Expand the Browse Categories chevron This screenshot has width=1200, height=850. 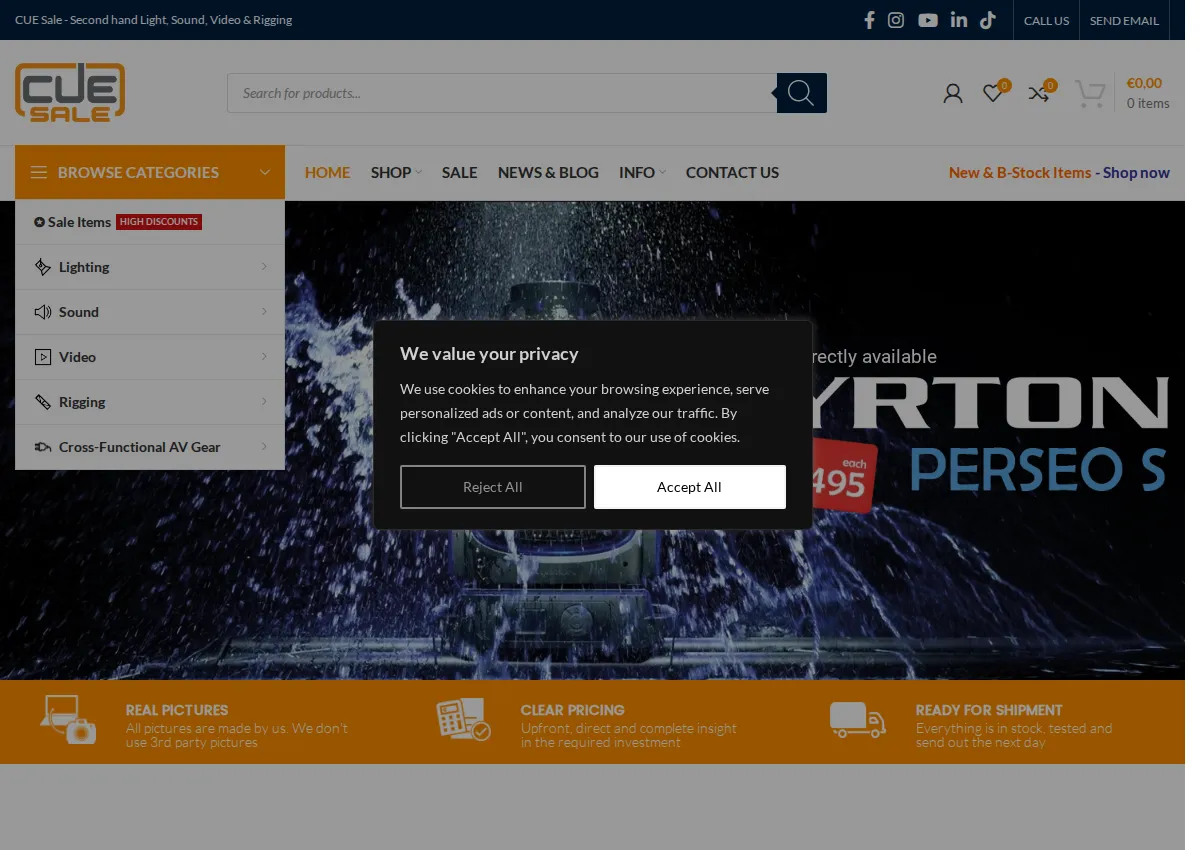(x=265, y=172)
